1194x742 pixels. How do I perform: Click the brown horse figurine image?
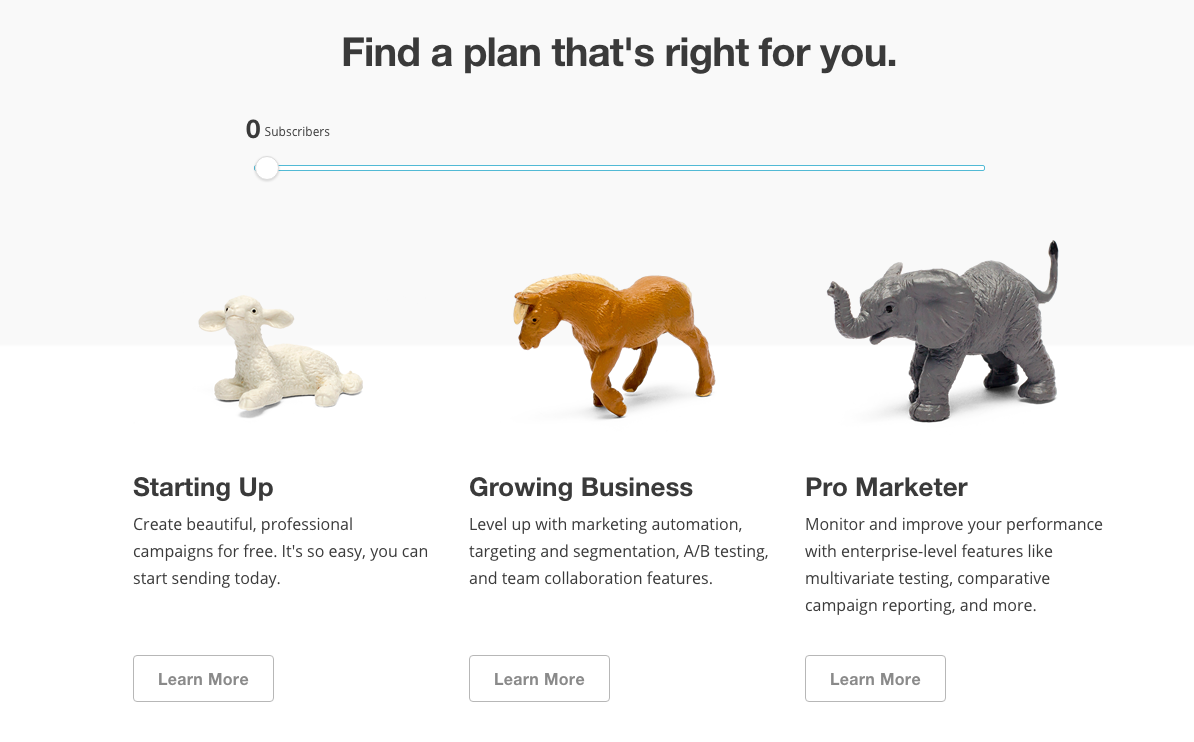(x=610, y=342)
